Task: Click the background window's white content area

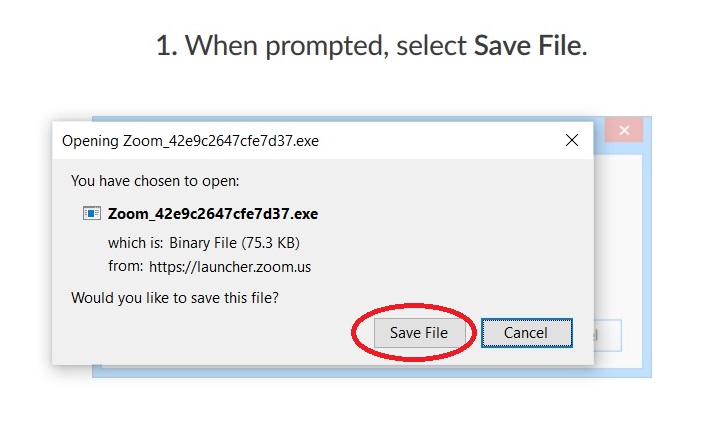Action: click(618, 234)
